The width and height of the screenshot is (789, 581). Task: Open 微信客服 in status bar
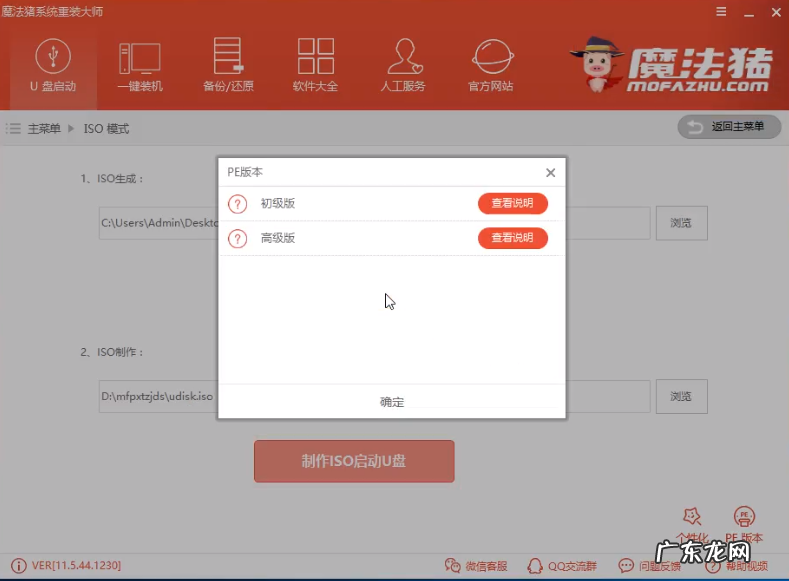click(476, 566)
